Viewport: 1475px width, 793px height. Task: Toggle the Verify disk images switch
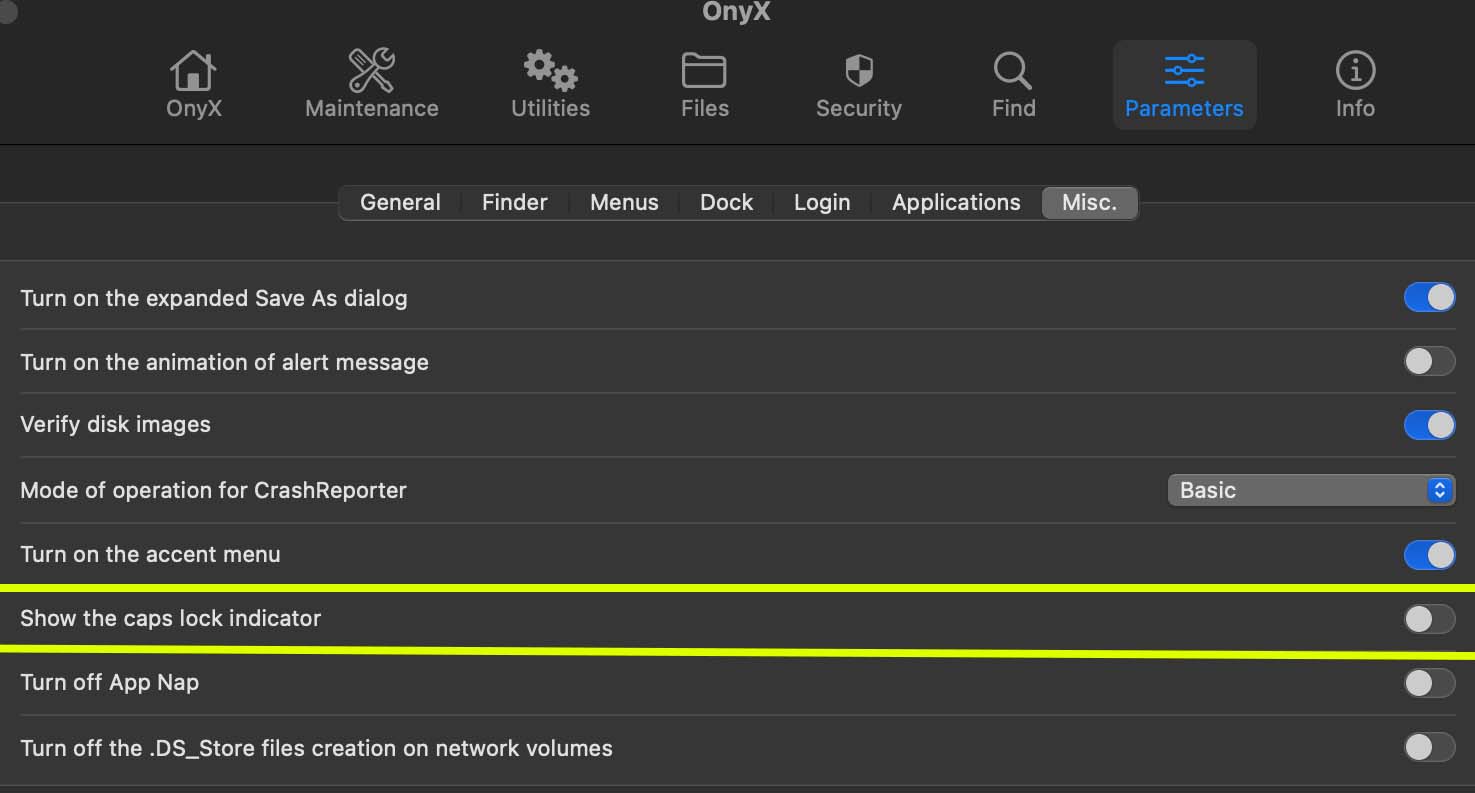coord(1429,425)
